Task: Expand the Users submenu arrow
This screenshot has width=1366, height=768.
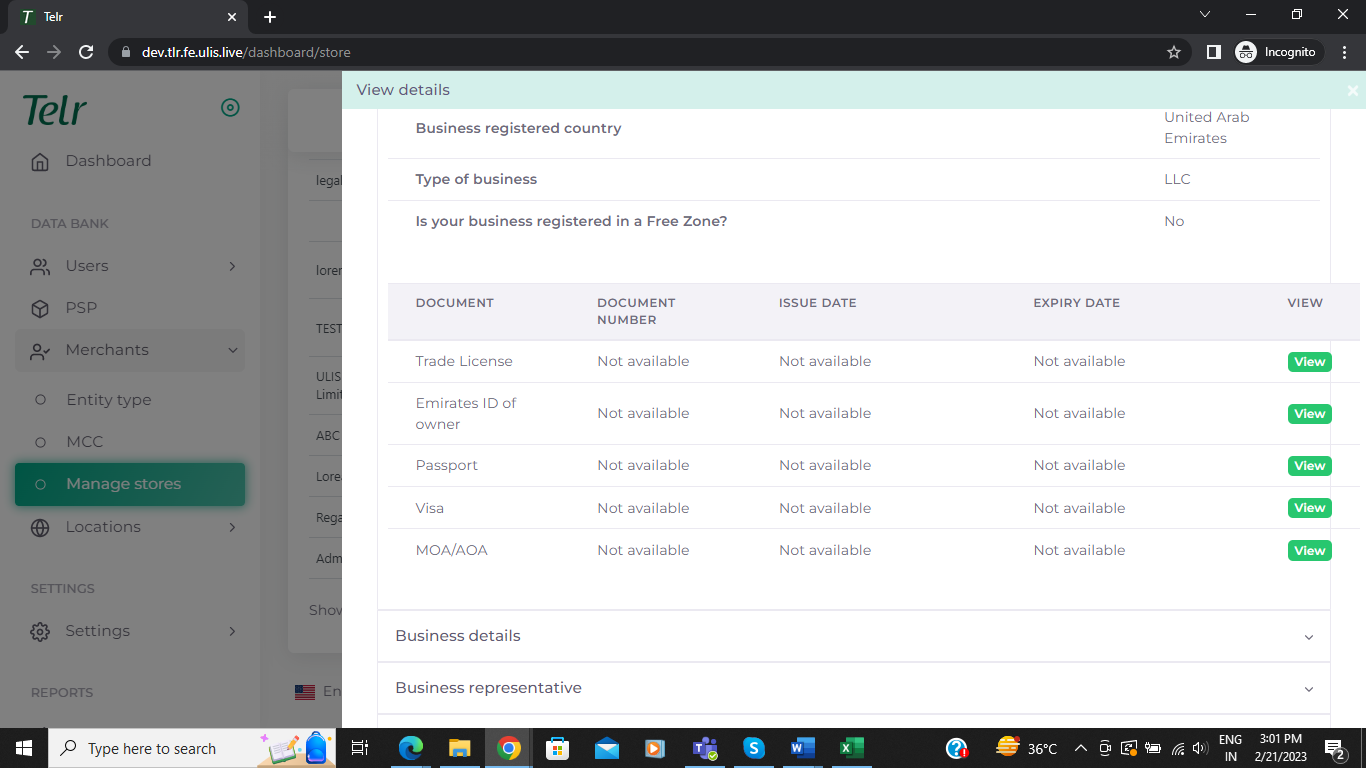Action: pos(232,266)
